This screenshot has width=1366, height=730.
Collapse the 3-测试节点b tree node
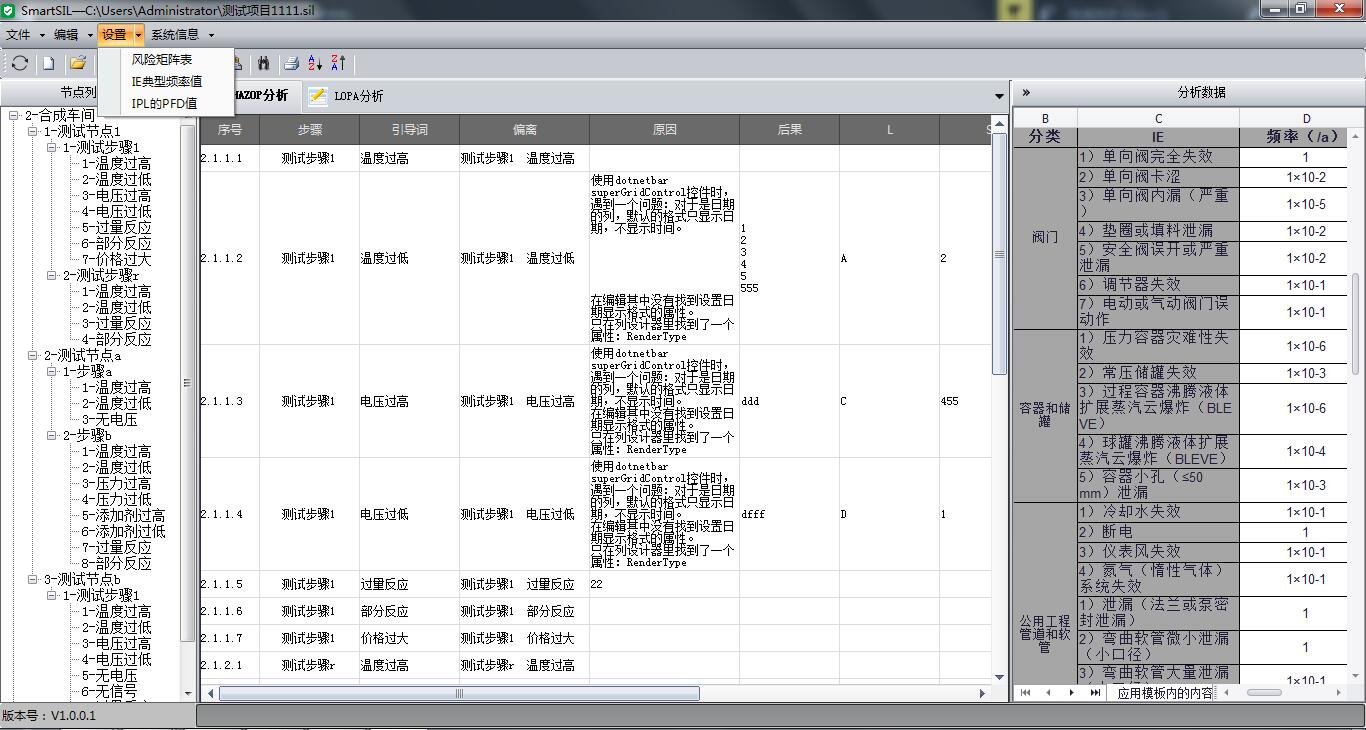(33, 580)
